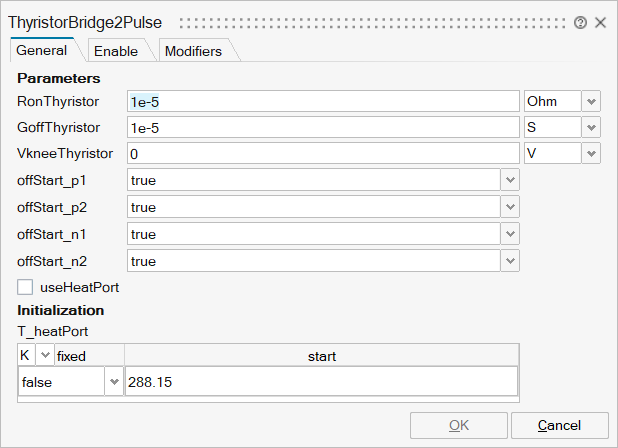Switch to the Enable tab
The height and width of the screenshot is (448, 618).
coord(116,51)
